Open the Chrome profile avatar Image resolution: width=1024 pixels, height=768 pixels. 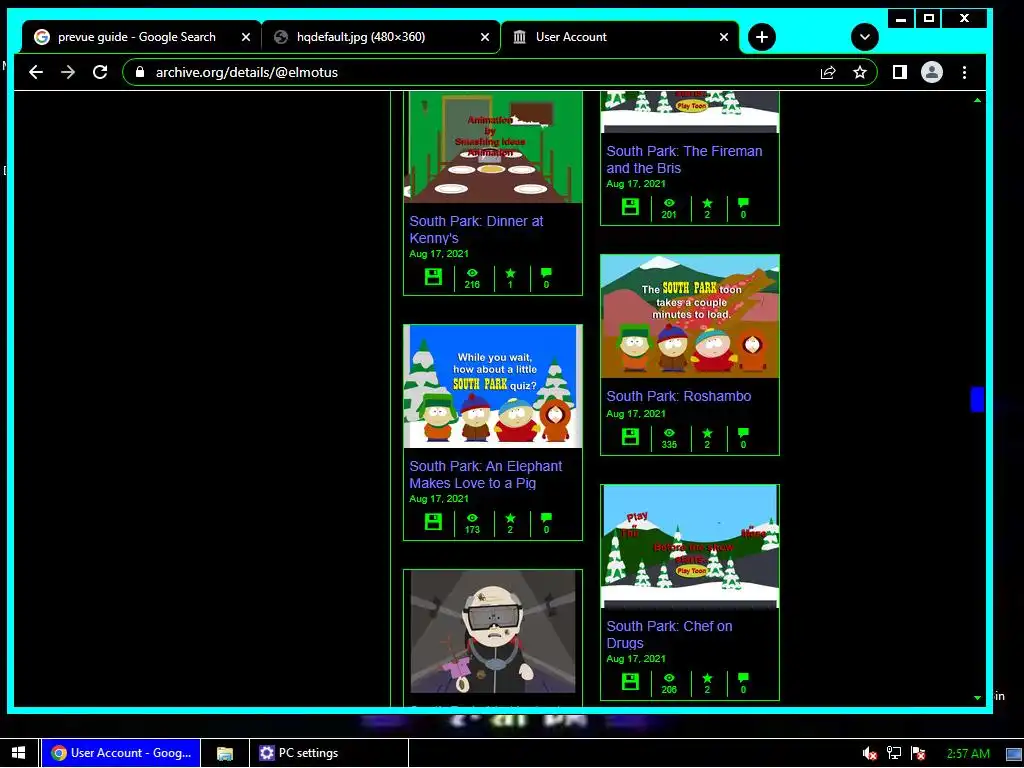932,72
